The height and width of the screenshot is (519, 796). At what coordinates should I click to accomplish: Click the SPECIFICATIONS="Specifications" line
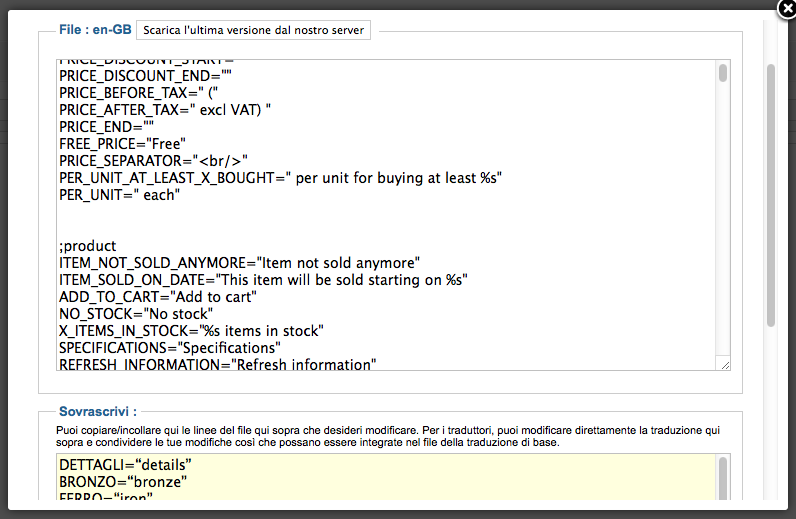(x=169, y=347)
